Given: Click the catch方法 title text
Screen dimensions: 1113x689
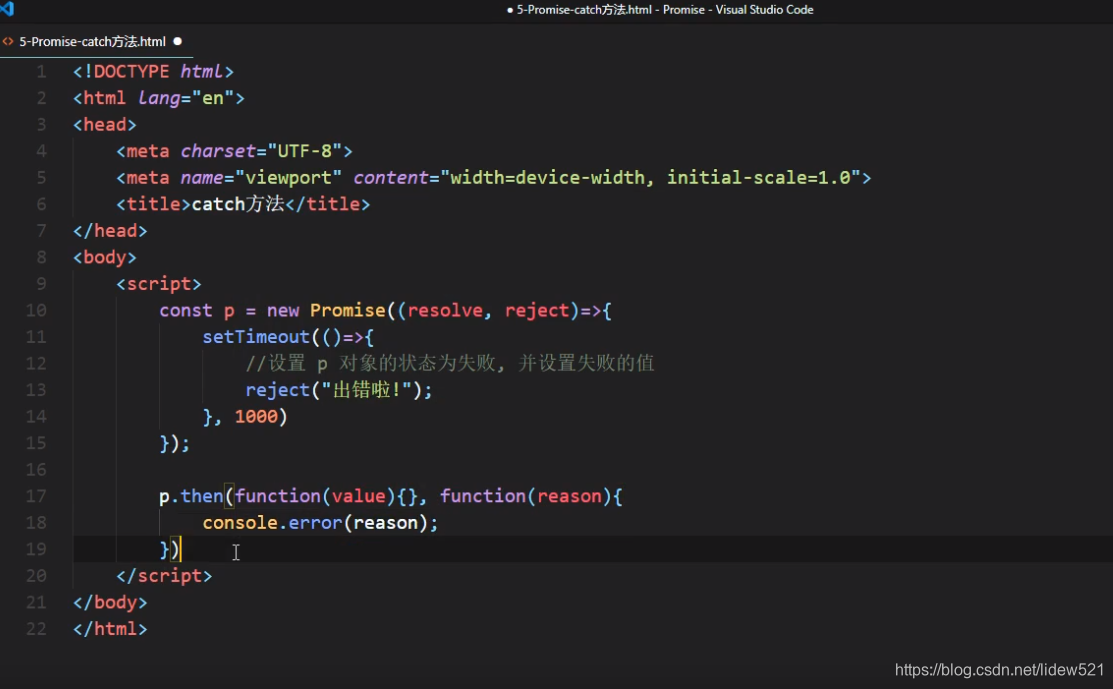Looking at the screenshot, I should 238,204.
